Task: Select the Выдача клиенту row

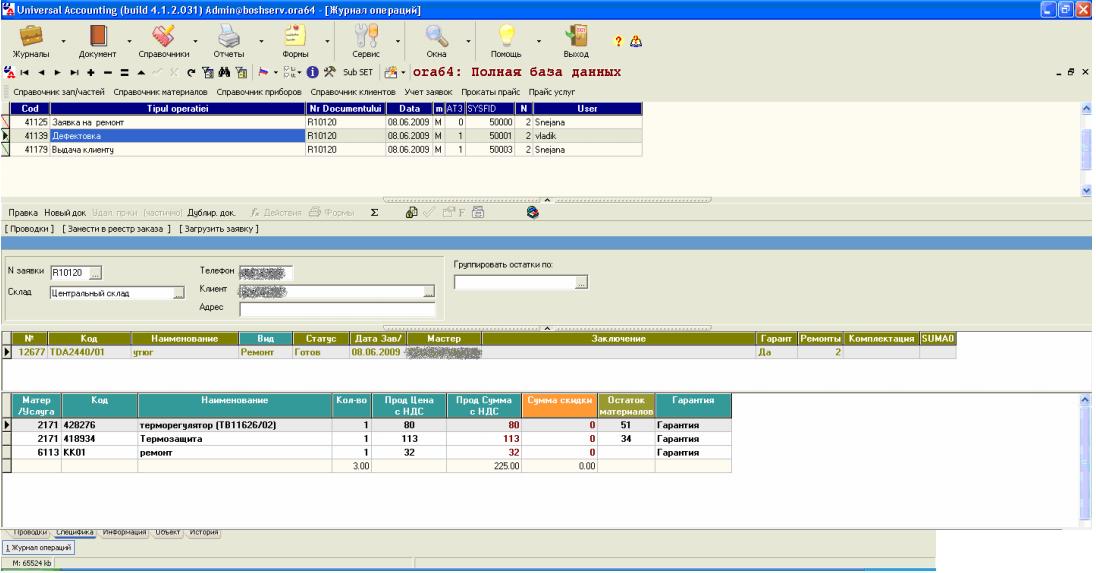Action: (326, 150)
